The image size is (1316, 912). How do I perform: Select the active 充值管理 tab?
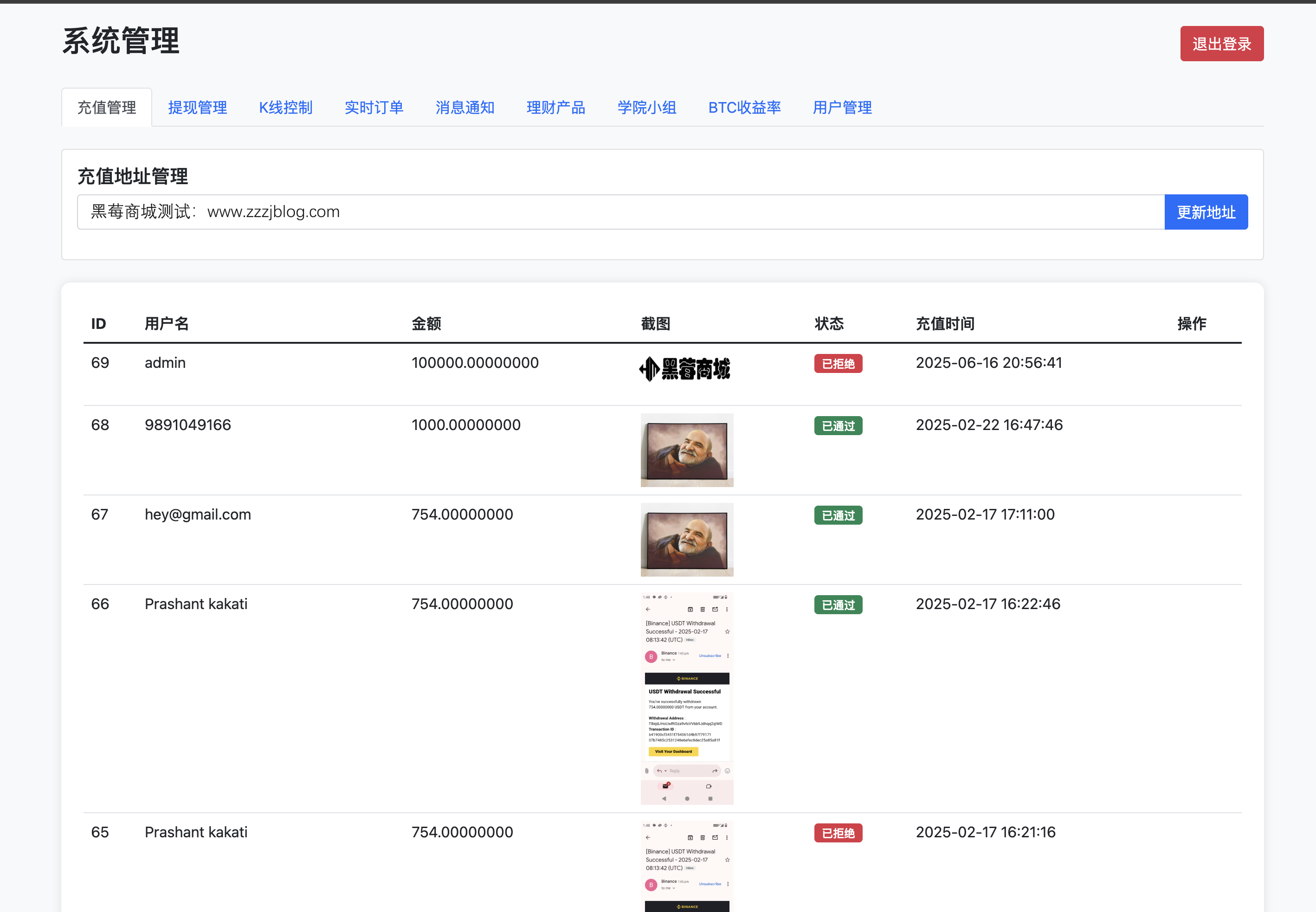click(x=106, y=107)
